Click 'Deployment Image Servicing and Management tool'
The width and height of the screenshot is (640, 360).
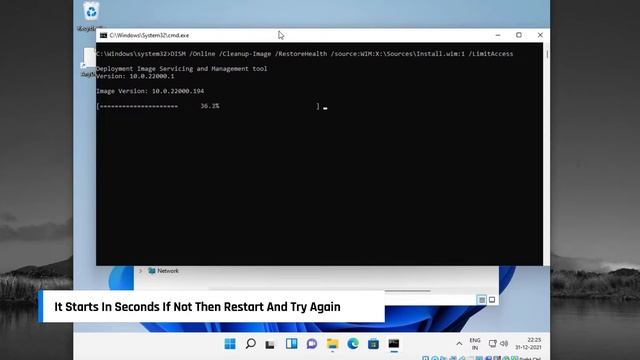coord(182,69)
